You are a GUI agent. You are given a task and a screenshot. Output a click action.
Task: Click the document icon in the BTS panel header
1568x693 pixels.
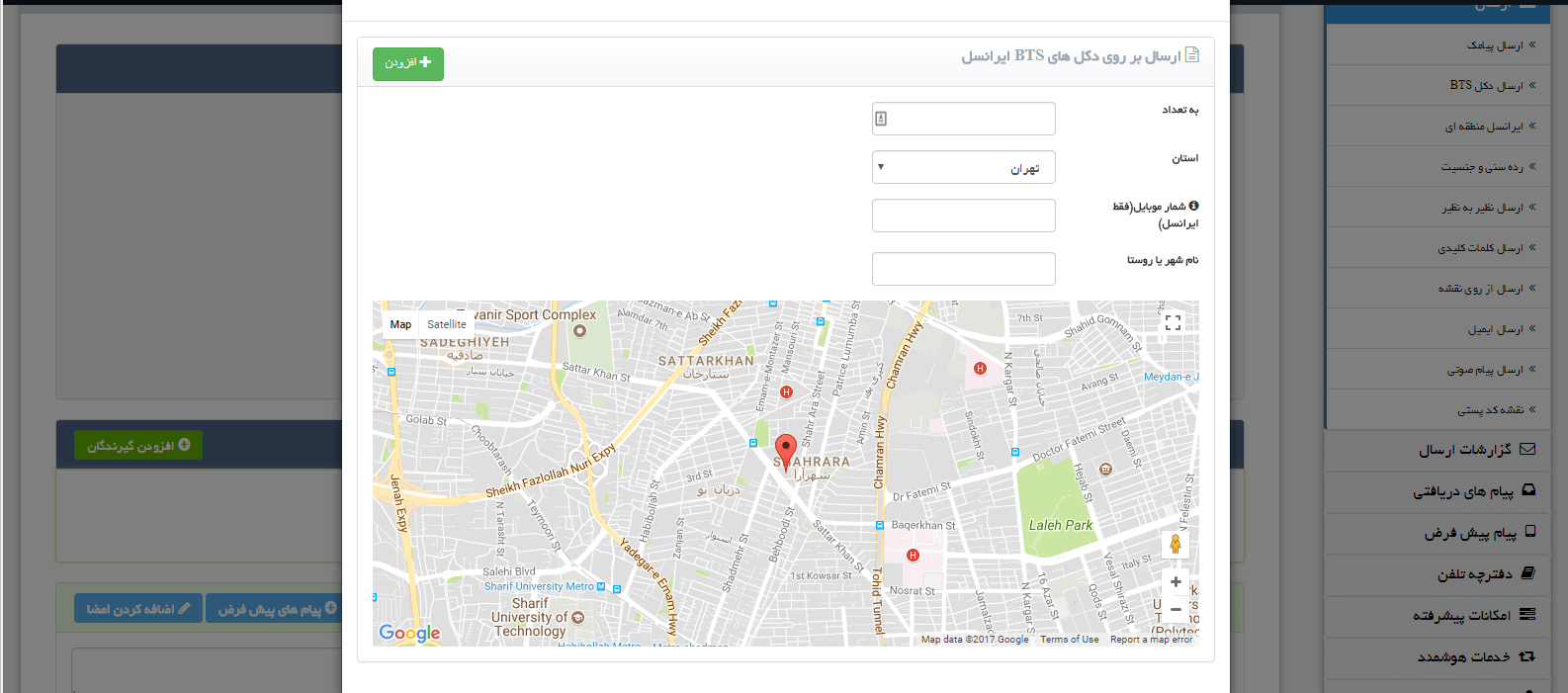point(1192,55)
